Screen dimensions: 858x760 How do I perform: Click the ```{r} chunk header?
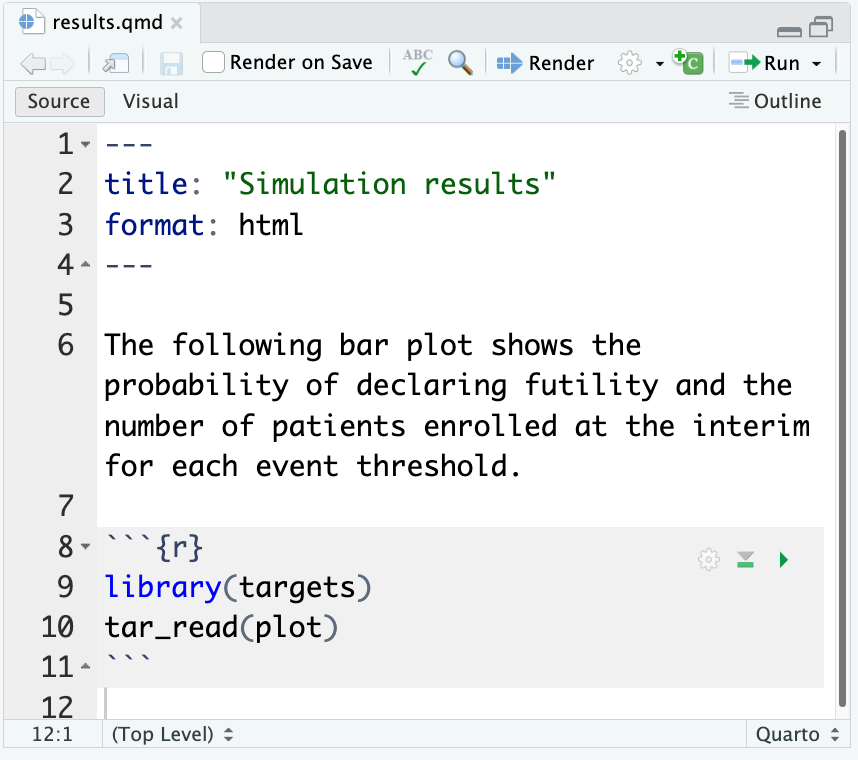coord(153,546)
